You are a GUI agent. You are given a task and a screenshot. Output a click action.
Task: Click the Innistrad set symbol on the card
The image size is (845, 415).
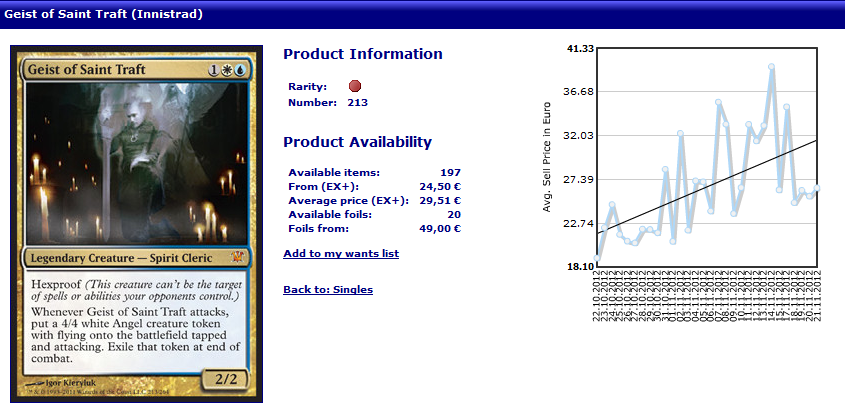[x=238, y=258]
